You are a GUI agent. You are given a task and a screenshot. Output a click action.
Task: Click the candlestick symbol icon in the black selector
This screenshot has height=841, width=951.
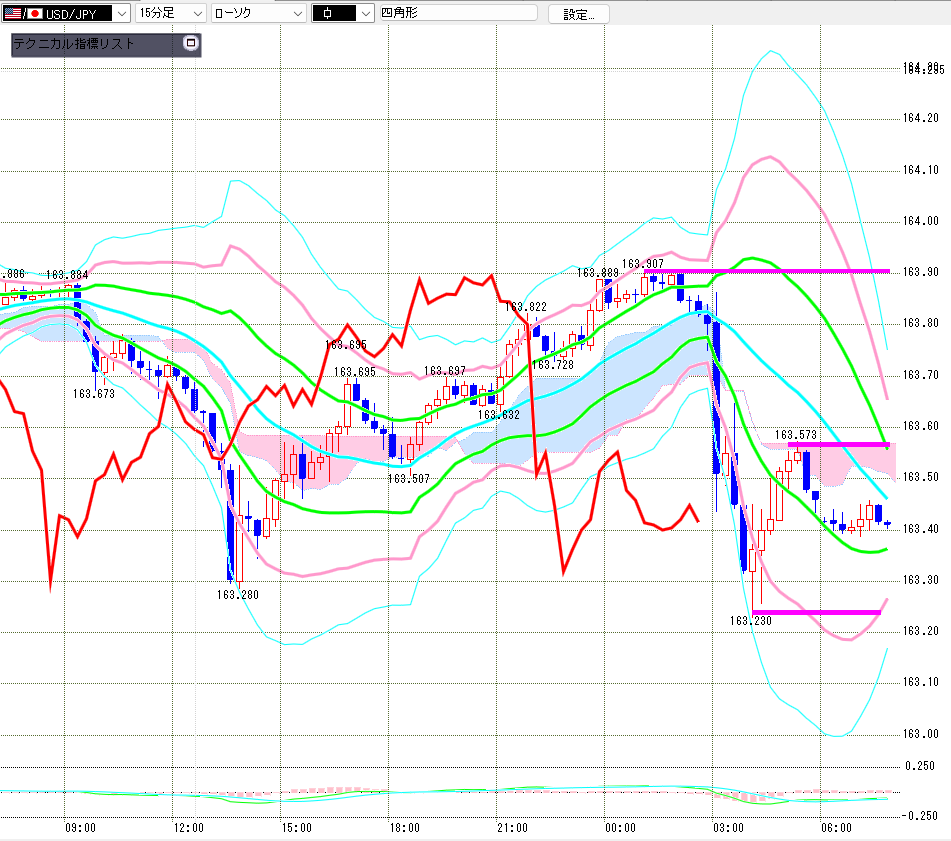[328, 13]
